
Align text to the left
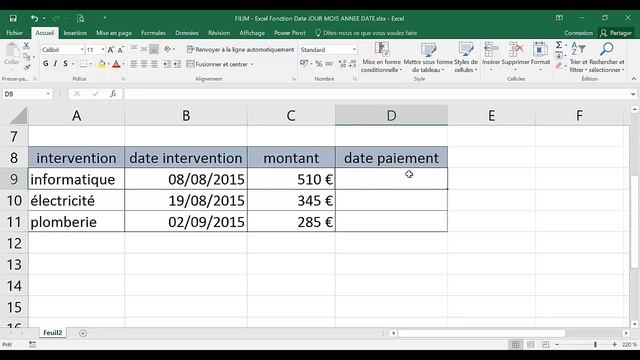coord(134,64)
